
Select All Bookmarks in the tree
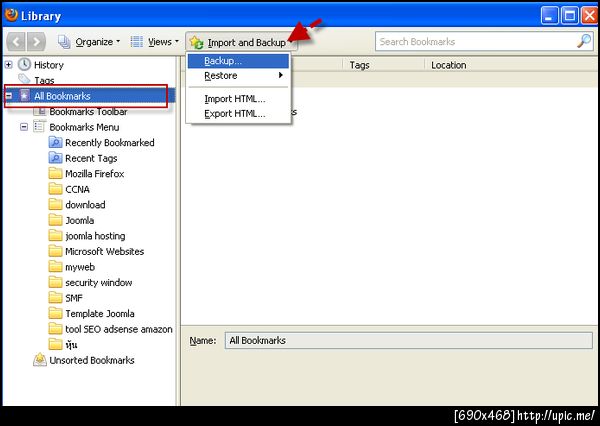coord(62,96)
